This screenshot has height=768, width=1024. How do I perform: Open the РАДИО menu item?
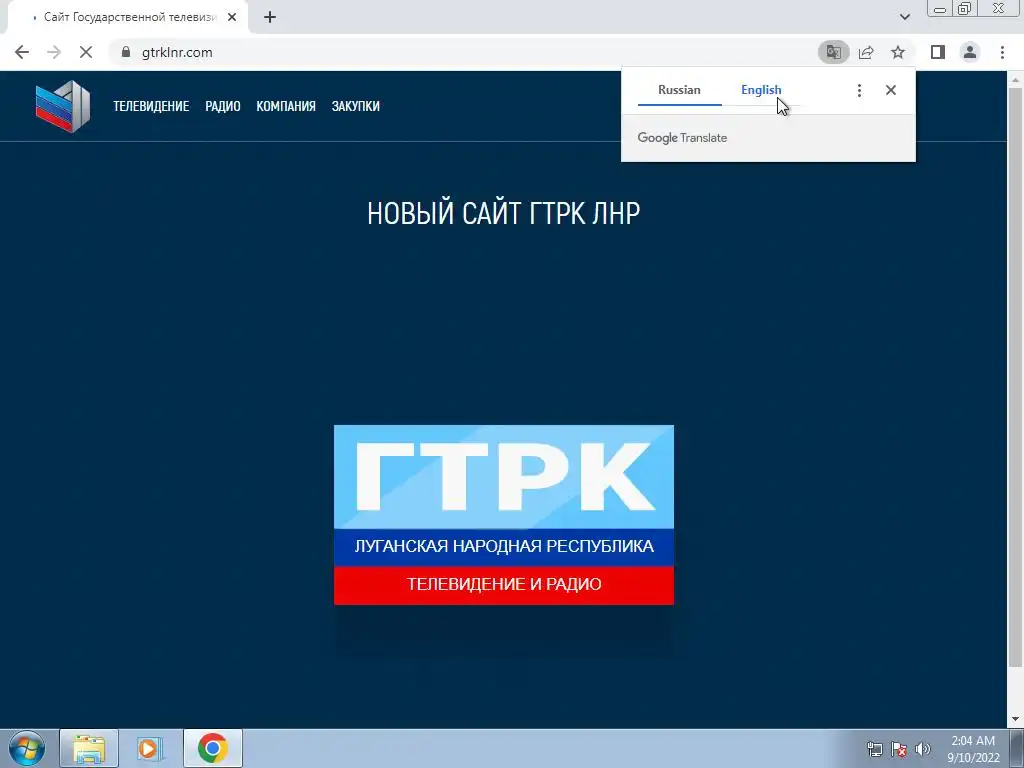coord(223,106)
